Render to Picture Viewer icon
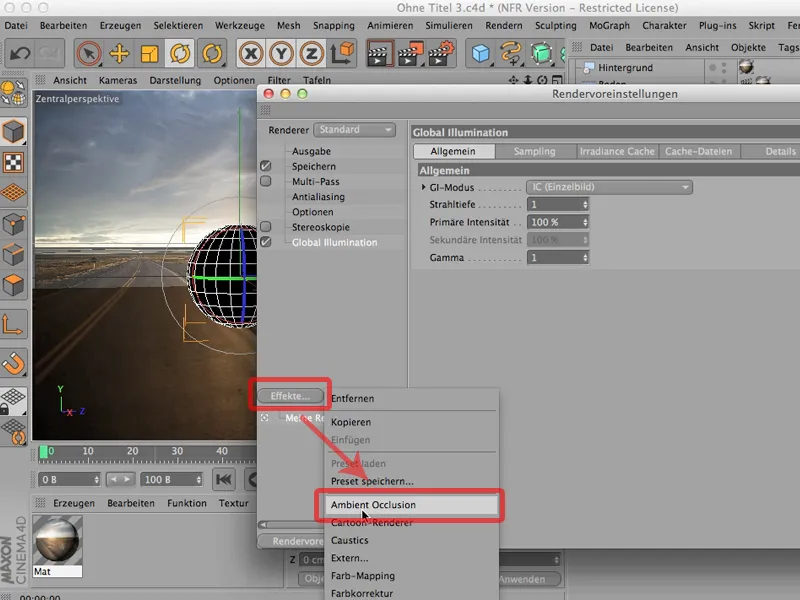This screenshot has height=600, width=800. (410, 53)
